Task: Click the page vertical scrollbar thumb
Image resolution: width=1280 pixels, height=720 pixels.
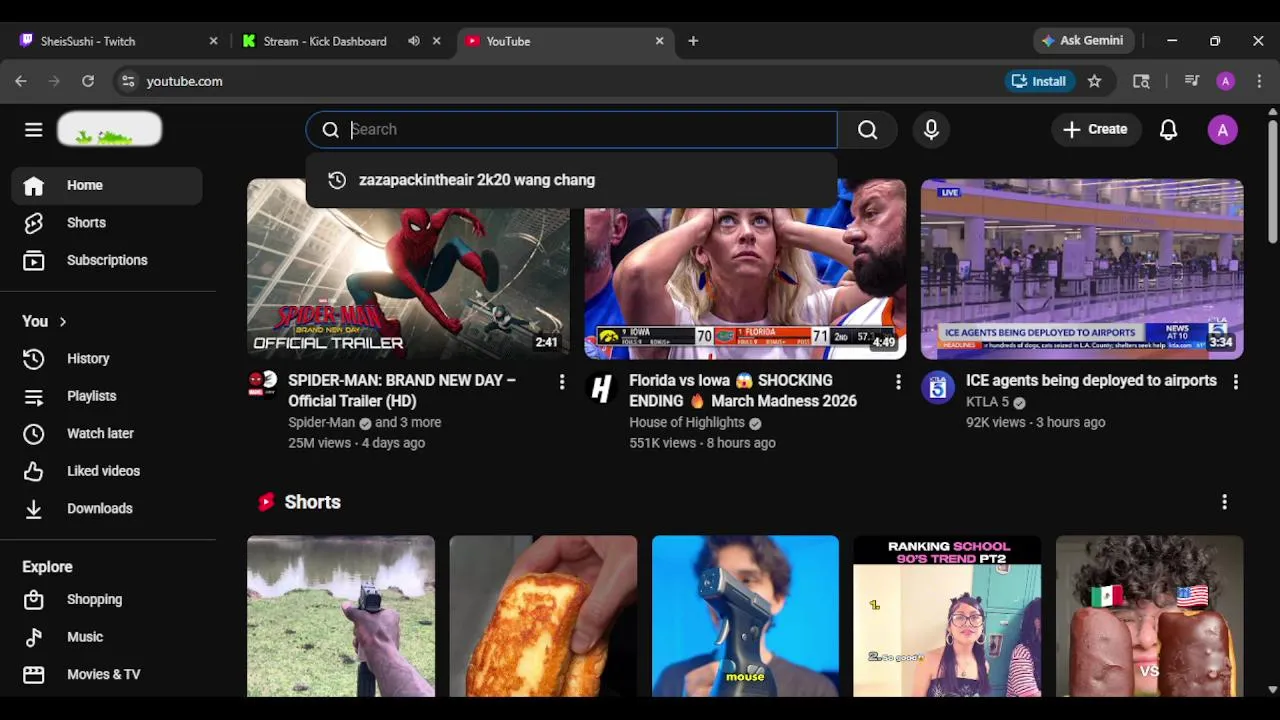Action: [x=1272, y=181]
